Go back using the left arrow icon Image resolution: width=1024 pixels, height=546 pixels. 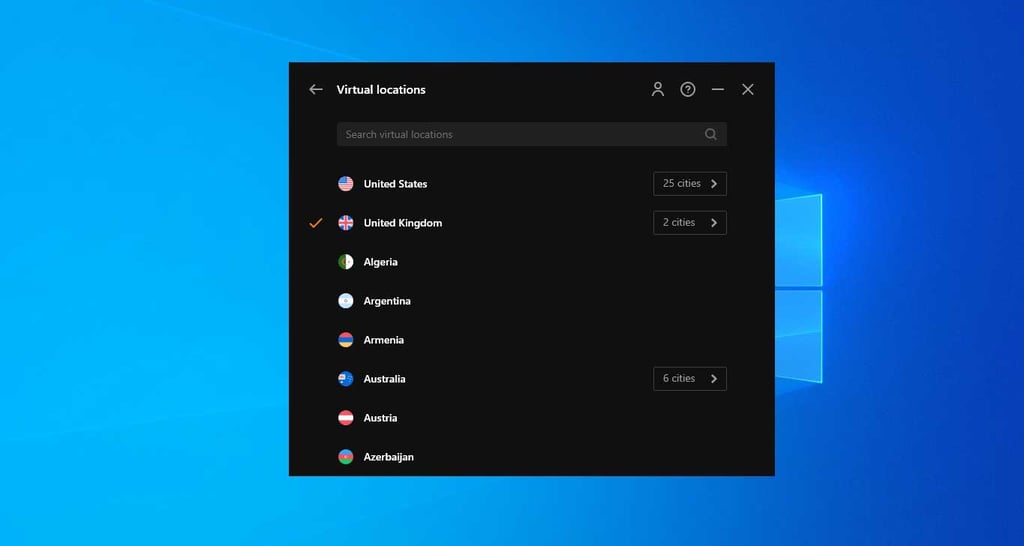[x=316, y=89]
